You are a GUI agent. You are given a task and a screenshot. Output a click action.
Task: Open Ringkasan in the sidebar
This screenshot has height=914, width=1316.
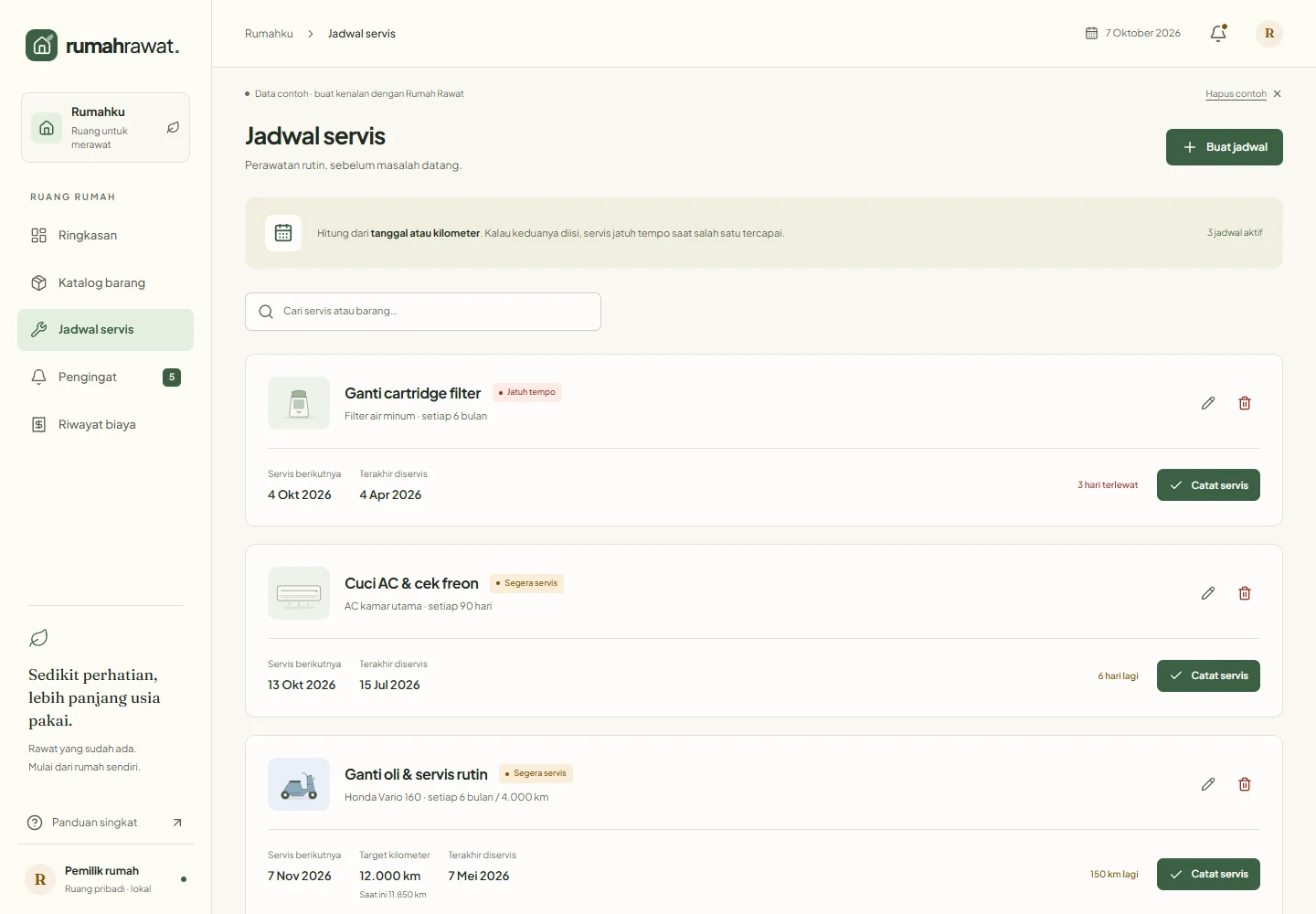105,235
